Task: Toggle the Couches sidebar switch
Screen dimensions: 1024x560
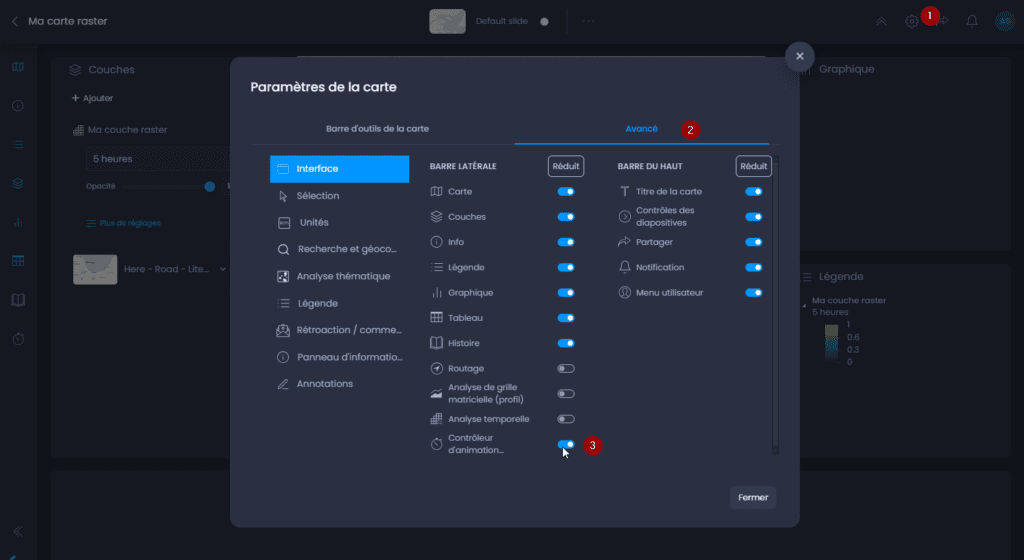Action: point(566,217)
